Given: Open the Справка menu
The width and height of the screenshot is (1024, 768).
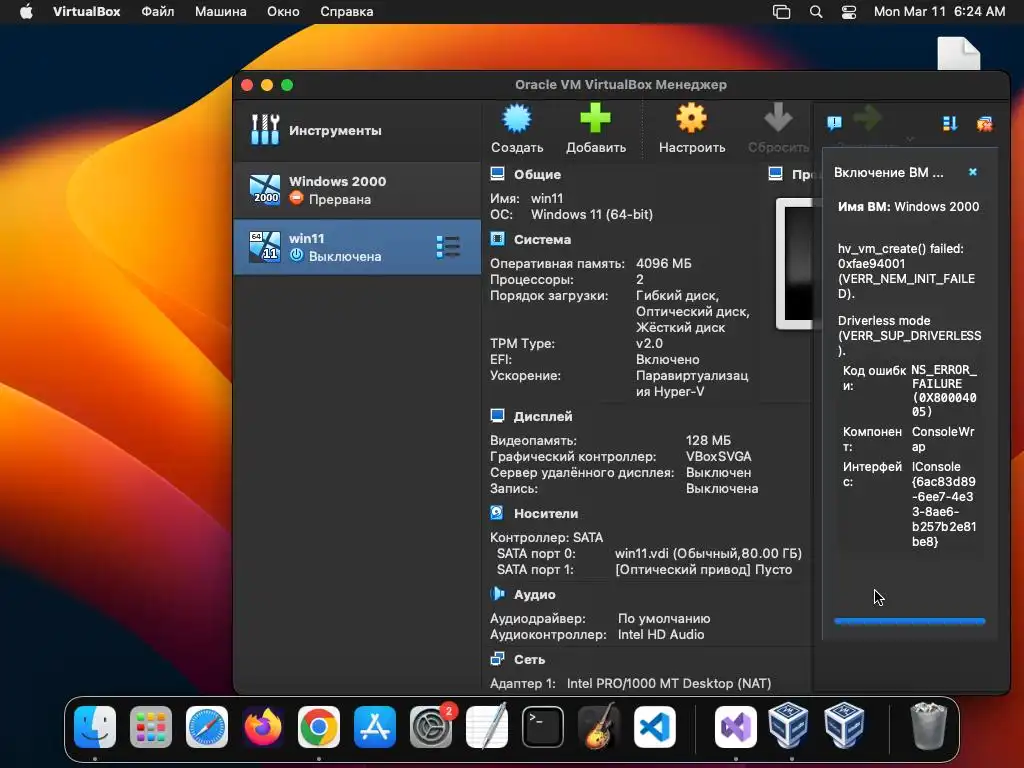Looking at the screenshot, I should click(x=347, y=12).
